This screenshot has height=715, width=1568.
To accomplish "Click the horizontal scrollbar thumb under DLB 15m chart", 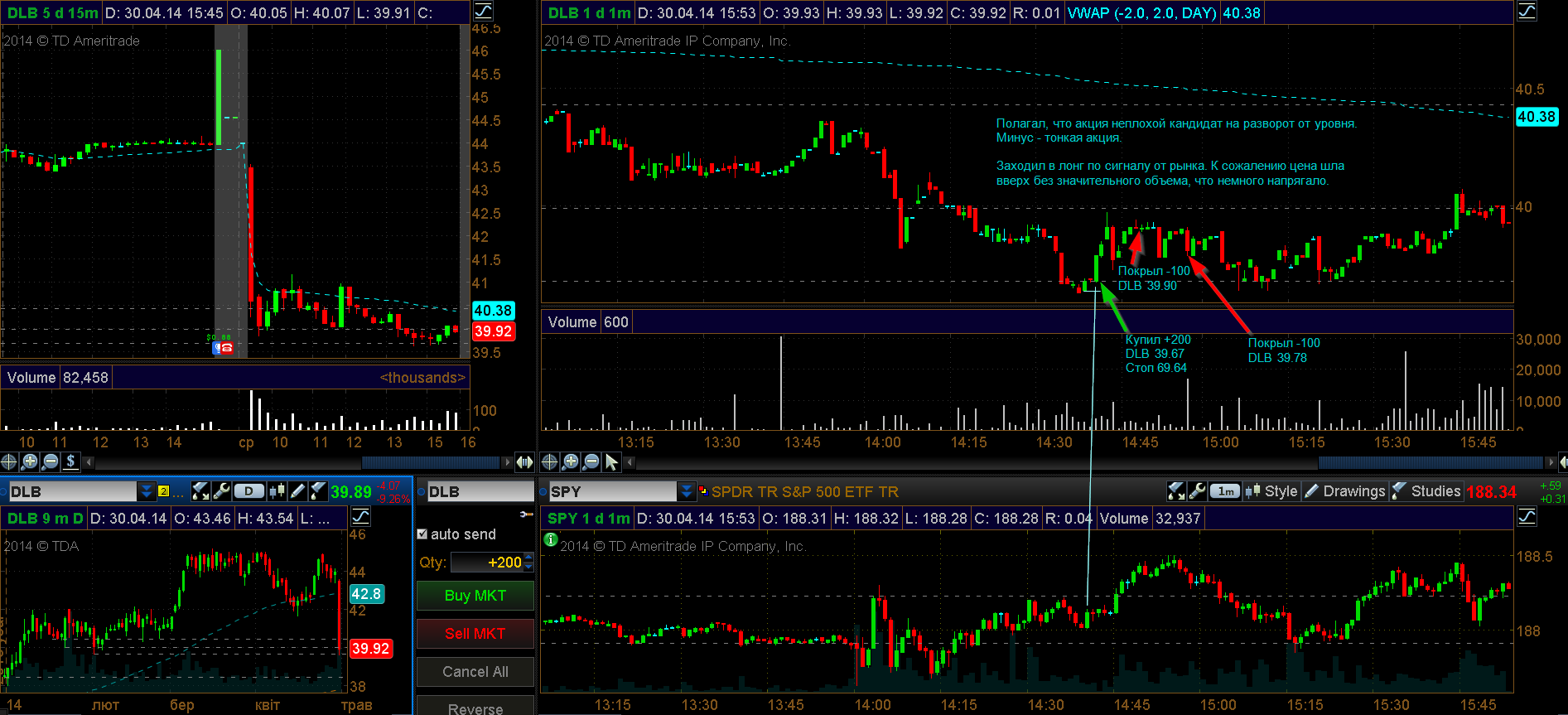I will 431,461.
